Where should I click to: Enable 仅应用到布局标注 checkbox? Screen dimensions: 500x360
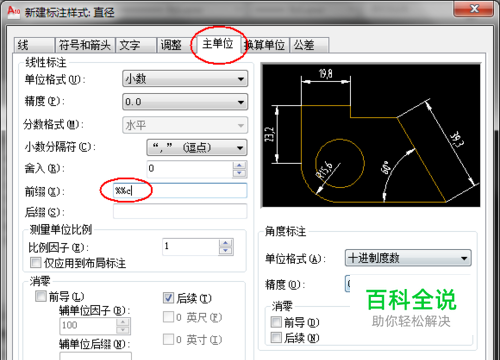point(35,263)
